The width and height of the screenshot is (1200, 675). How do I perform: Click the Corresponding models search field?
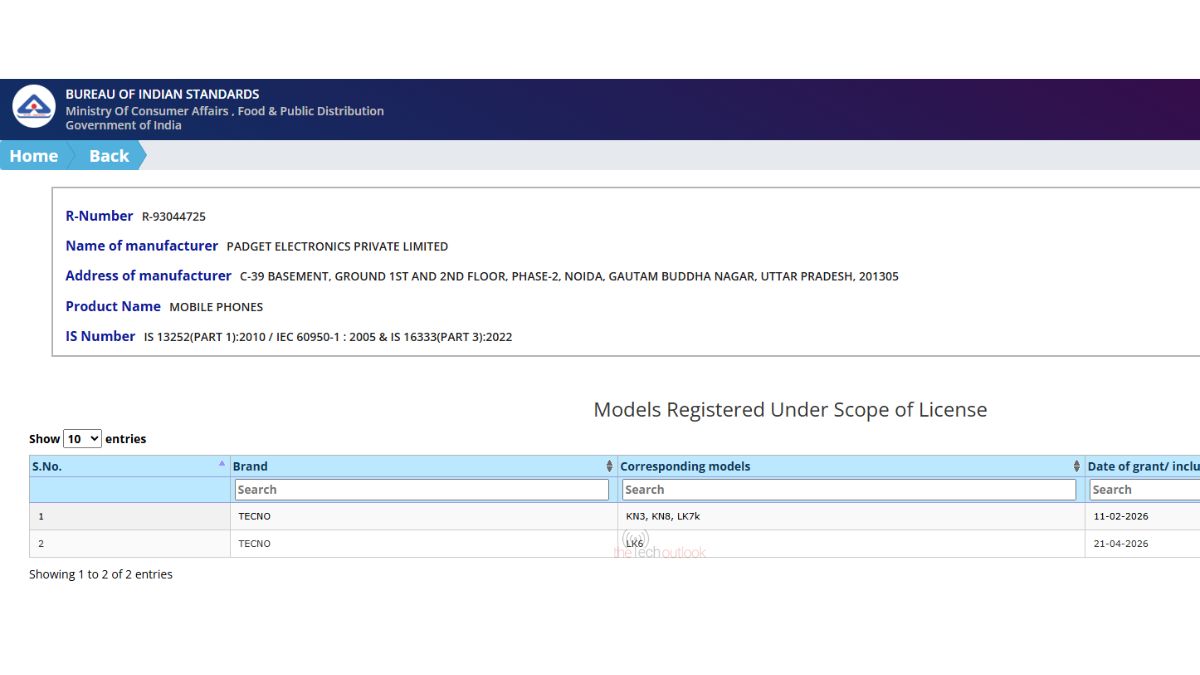coord(849,490)
